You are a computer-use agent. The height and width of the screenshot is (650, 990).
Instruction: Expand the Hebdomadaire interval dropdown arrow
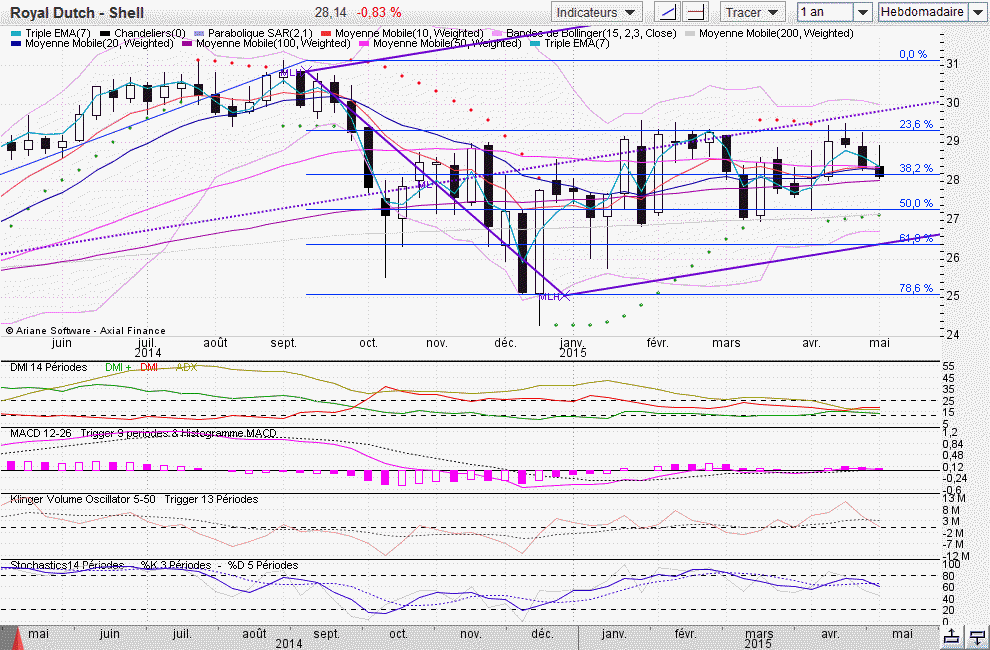(x=977, y=12)
